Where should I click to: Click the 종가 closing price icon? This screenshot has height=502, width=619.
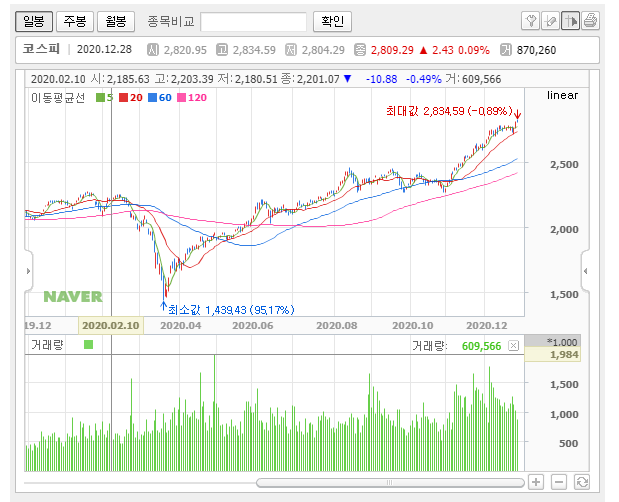[360, 50]
